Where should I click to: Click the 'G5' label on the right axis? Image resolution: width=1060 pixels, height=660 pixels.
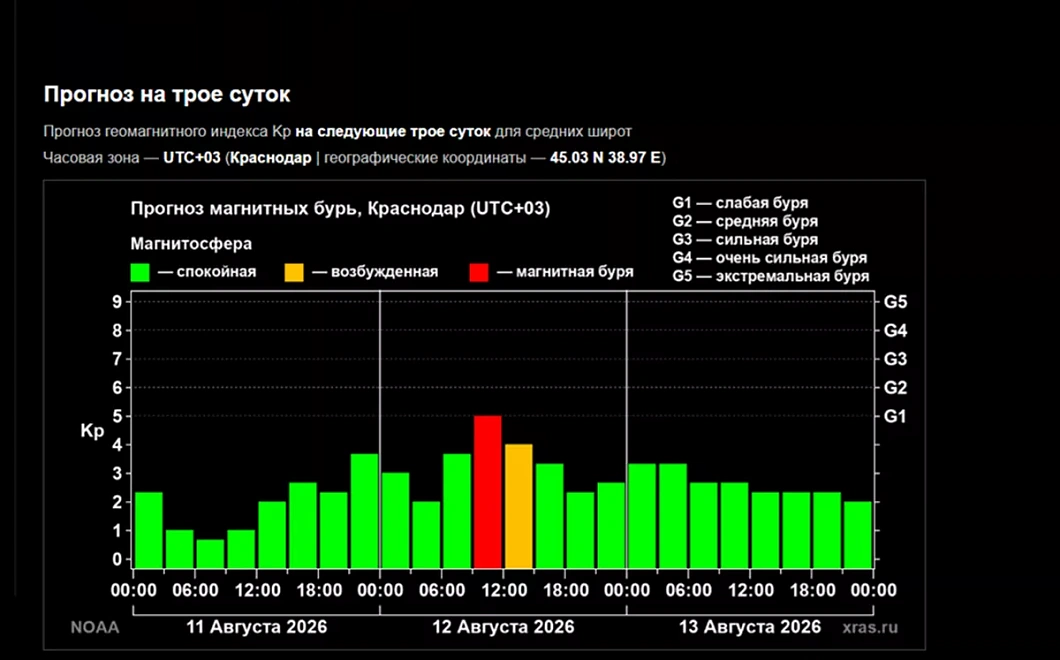[x=895, y=302]
